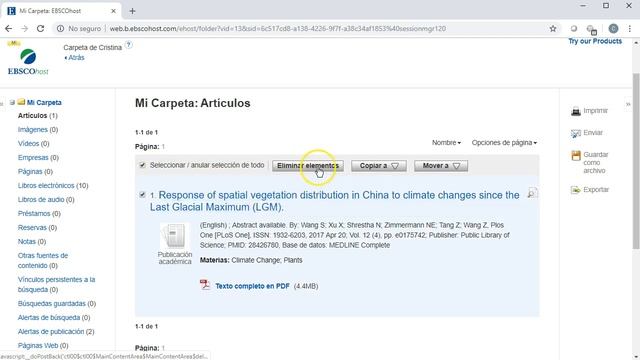The image size is (640, 360).
Task: Click the Eliminar elementos button
Action: (x=308, y=166)
